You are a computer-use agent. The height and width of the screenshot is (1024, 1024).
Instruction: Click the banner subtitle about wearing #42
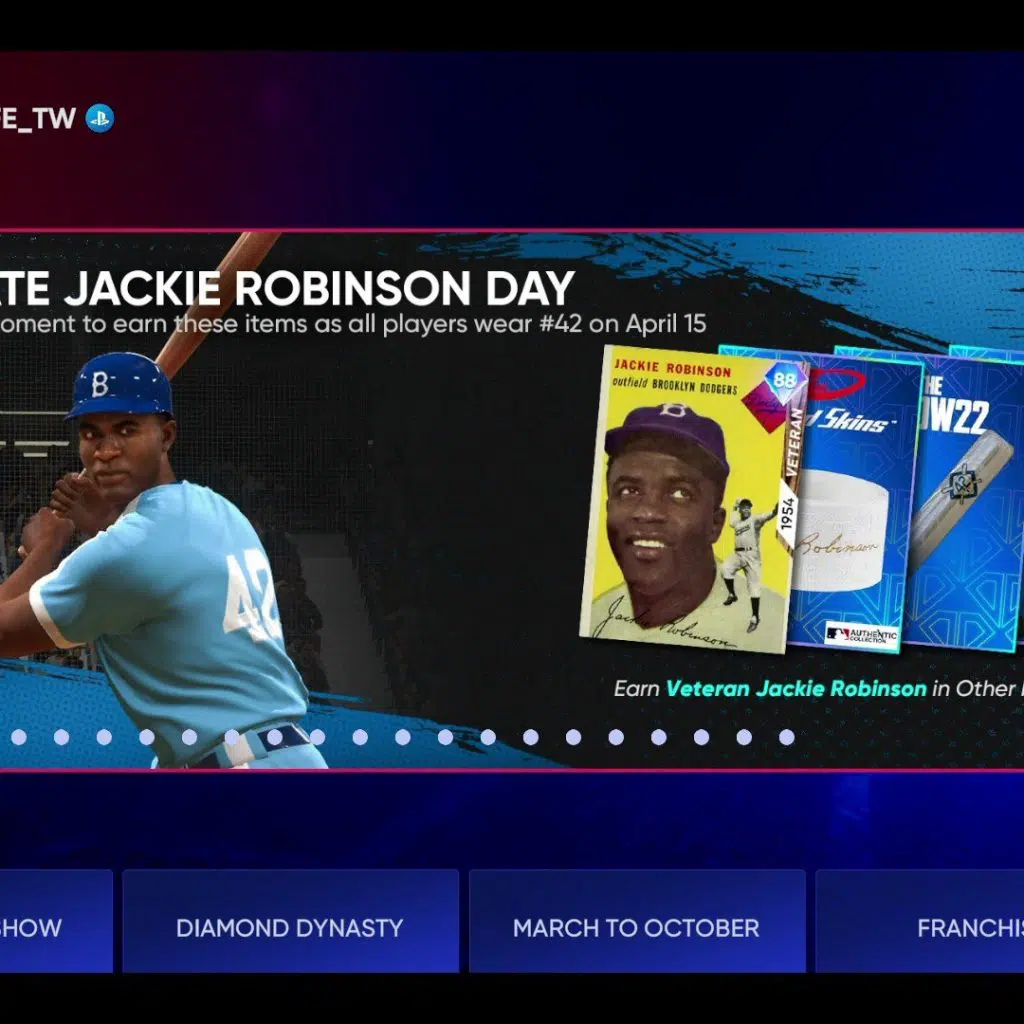point(350,324)
